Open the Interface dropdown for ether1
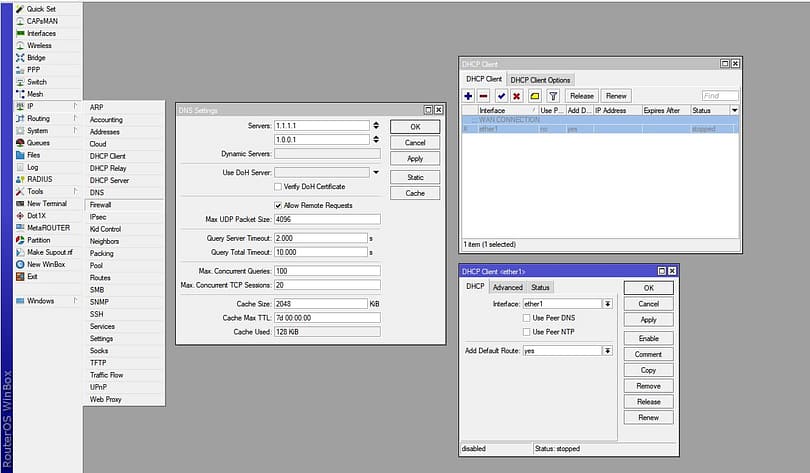The width and height of the screenshot is (810, 473). pos(608,304)
